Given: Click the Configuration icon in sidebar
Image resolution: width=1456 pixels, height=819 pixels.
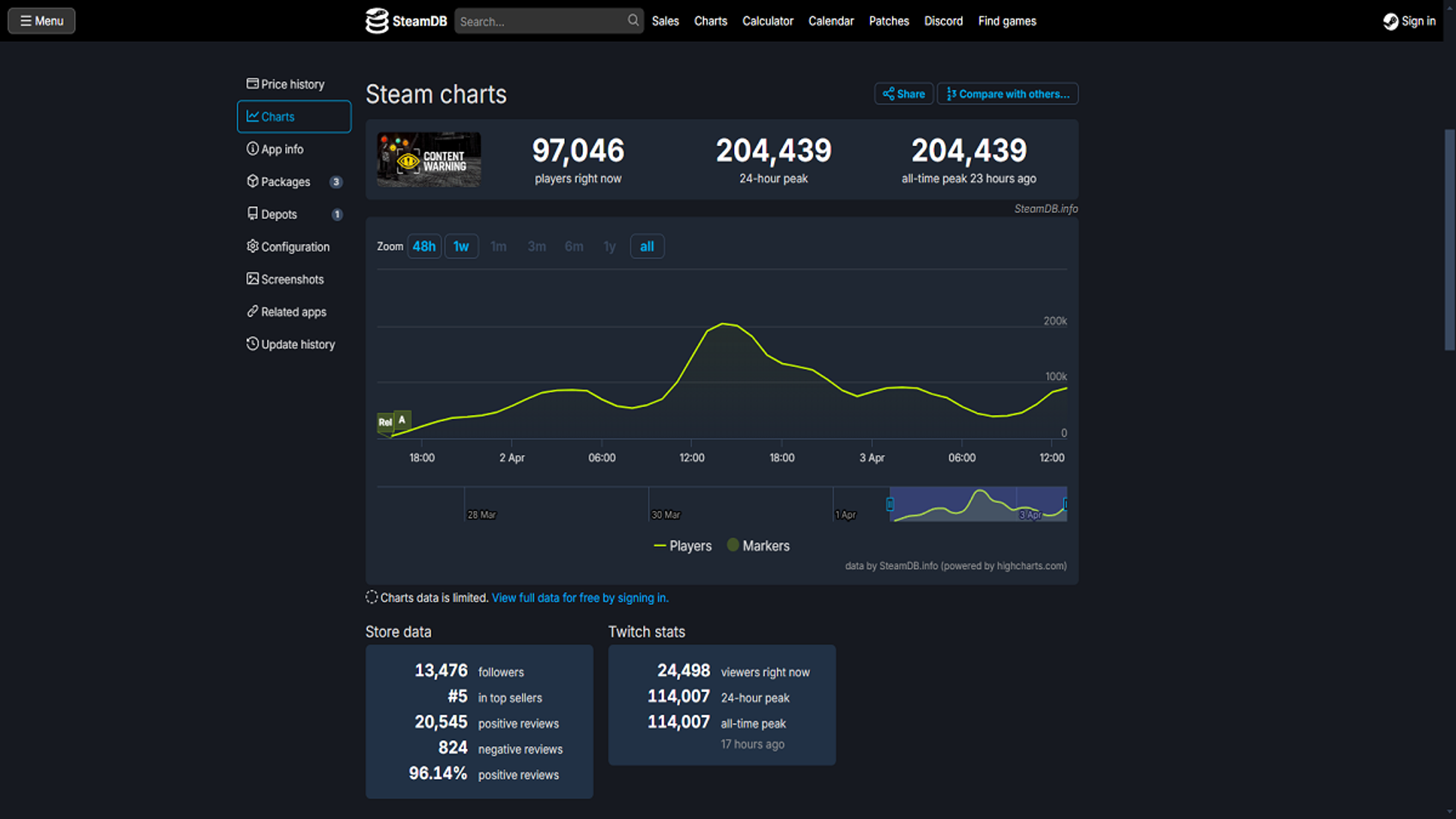Looking at the screenshot, I should 252,246.
